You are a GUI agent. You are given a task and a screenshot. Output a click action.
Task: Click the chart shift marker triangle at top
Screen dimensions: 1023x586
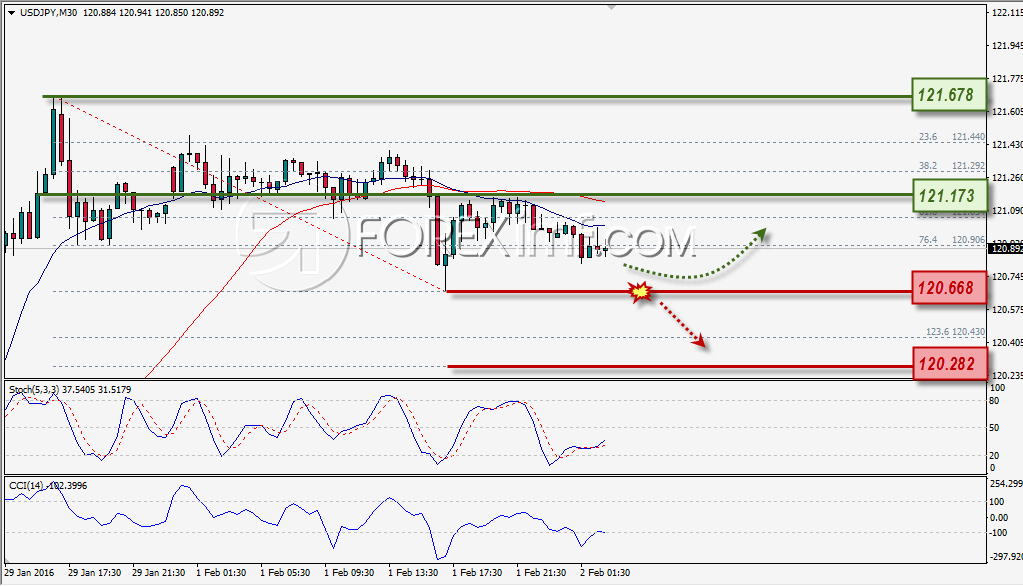[611, 7]
